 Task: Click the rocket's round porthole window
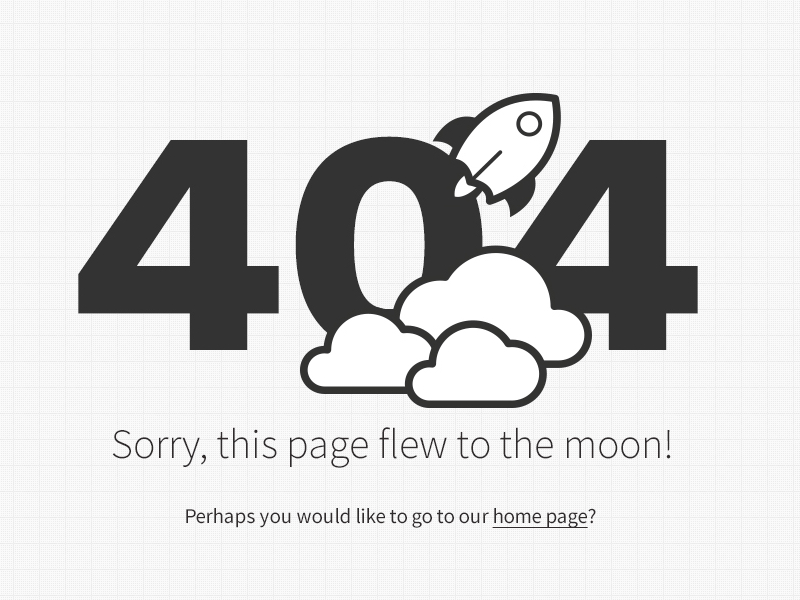point(529,123)
